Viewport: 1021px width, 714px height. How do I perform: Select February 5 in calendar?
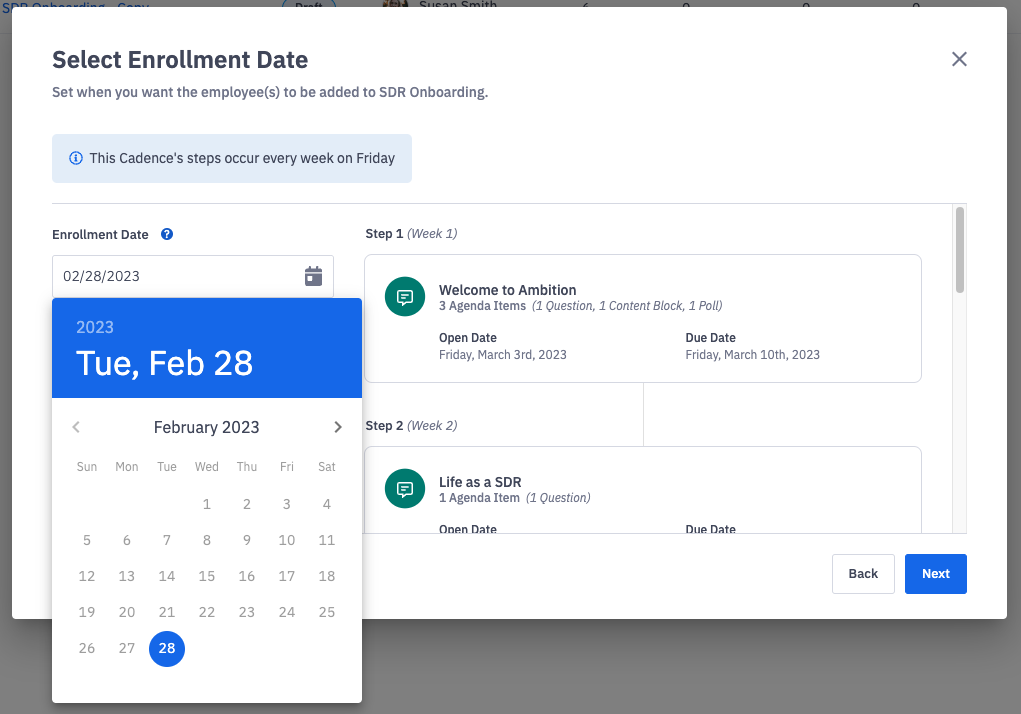point(87,540)
